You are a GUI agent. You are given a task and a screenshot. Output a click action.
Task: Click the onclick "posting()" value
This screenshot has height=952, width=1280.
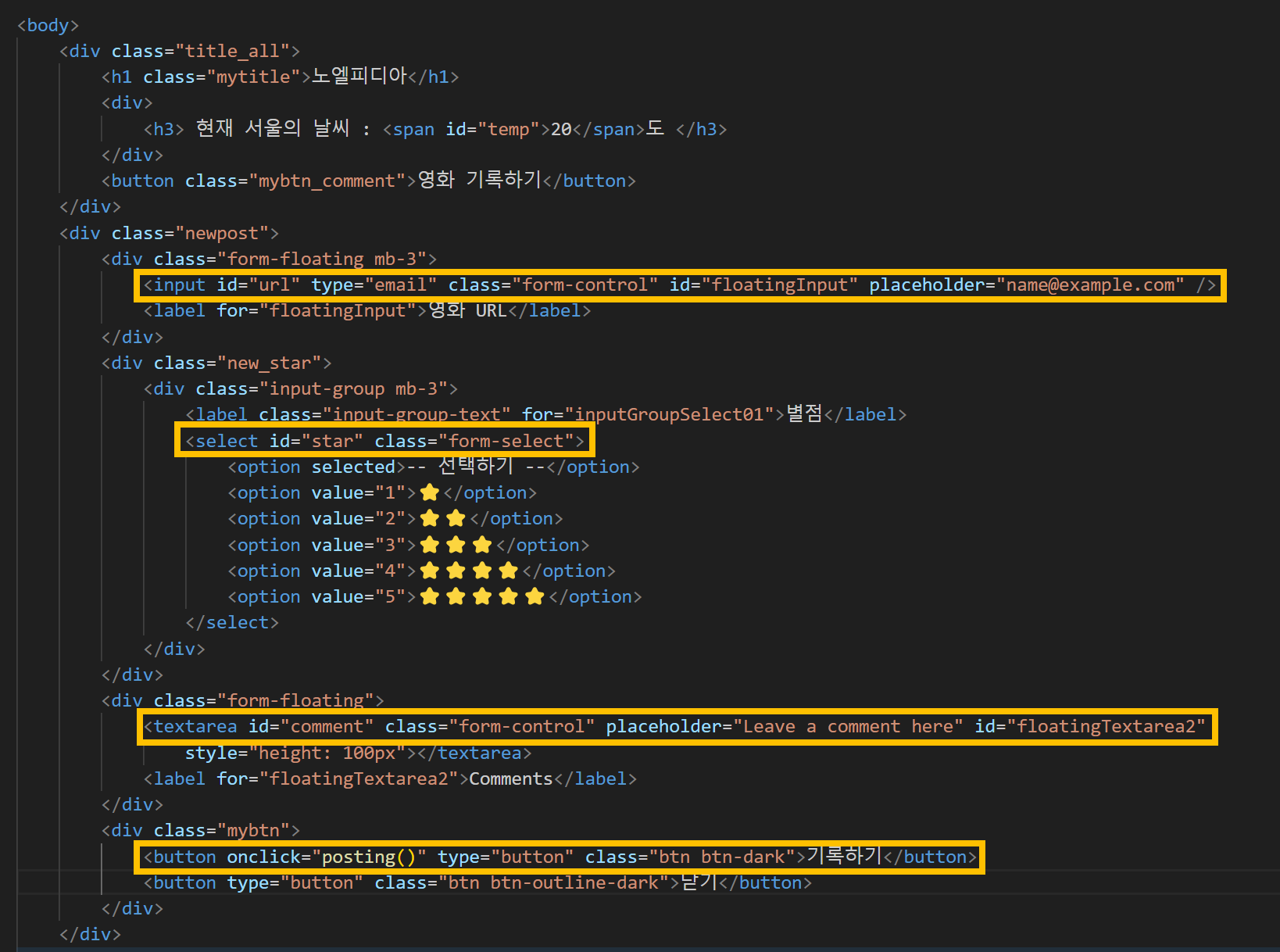click(x=369, y=857)
